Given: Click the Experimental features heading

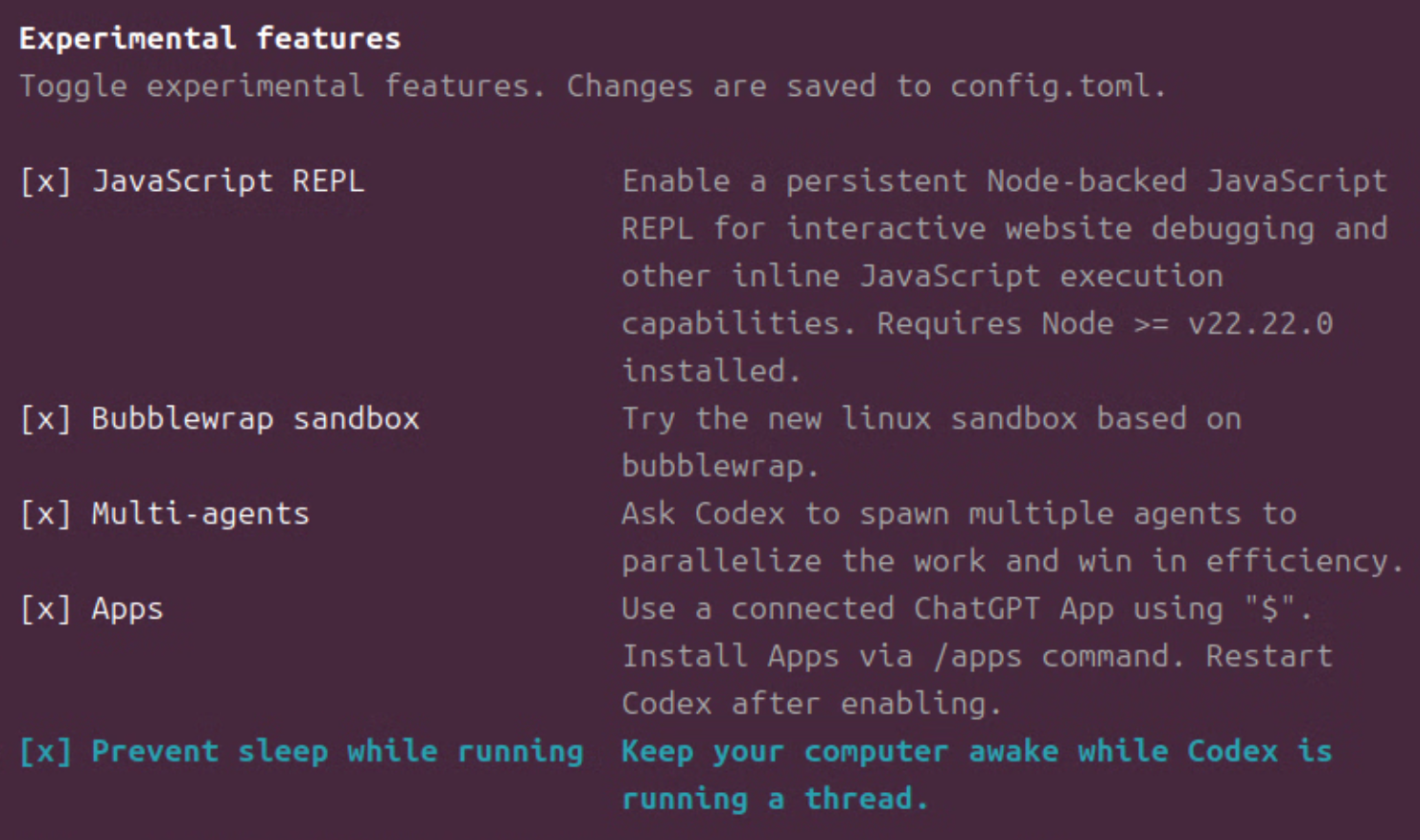Looking at the screenshot, I should pos(210,38).
